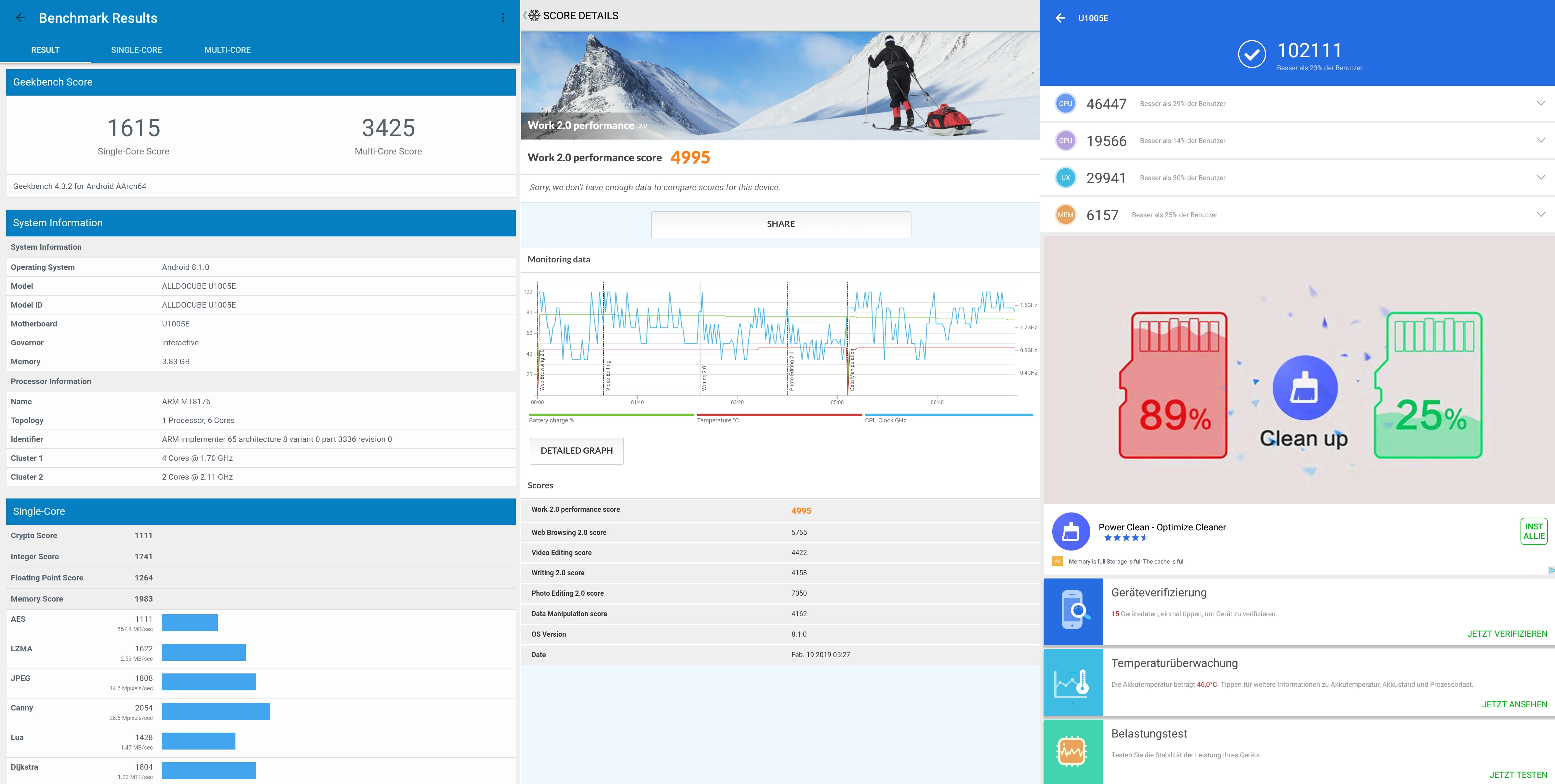Viewport: 1555px width, 784px height.
Task: Tap the GPU score badge icon
Action: tap(1065, 140)
